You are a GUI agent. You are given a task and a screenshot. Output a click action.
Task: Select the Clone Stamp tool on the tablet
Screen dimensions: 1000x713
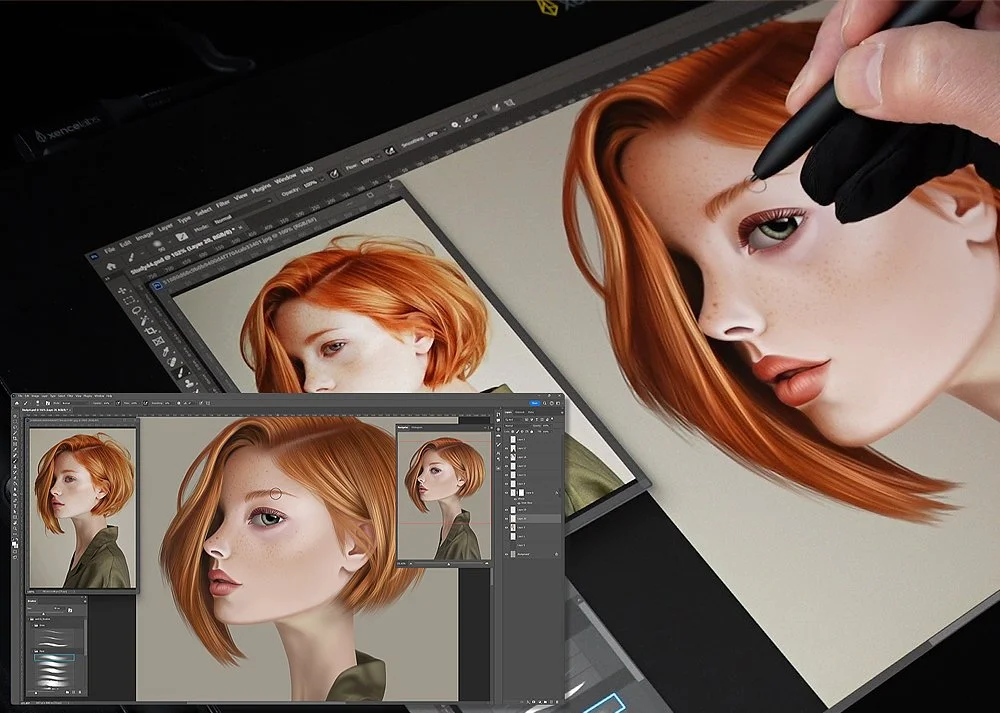point(189,383)
